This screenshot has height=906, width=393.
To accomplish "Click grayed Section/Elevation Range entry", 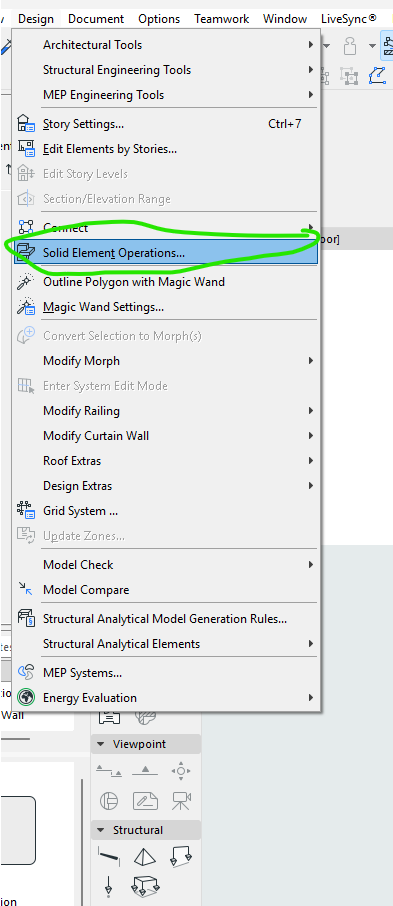I will point(166,199).
